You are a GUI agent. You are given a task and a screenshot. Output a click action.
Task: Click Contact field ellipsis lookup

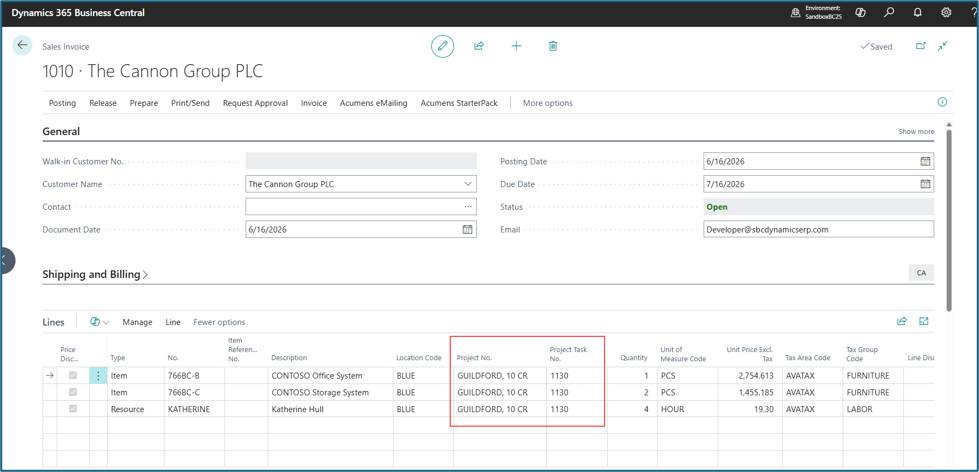click(x=468, y=207)
